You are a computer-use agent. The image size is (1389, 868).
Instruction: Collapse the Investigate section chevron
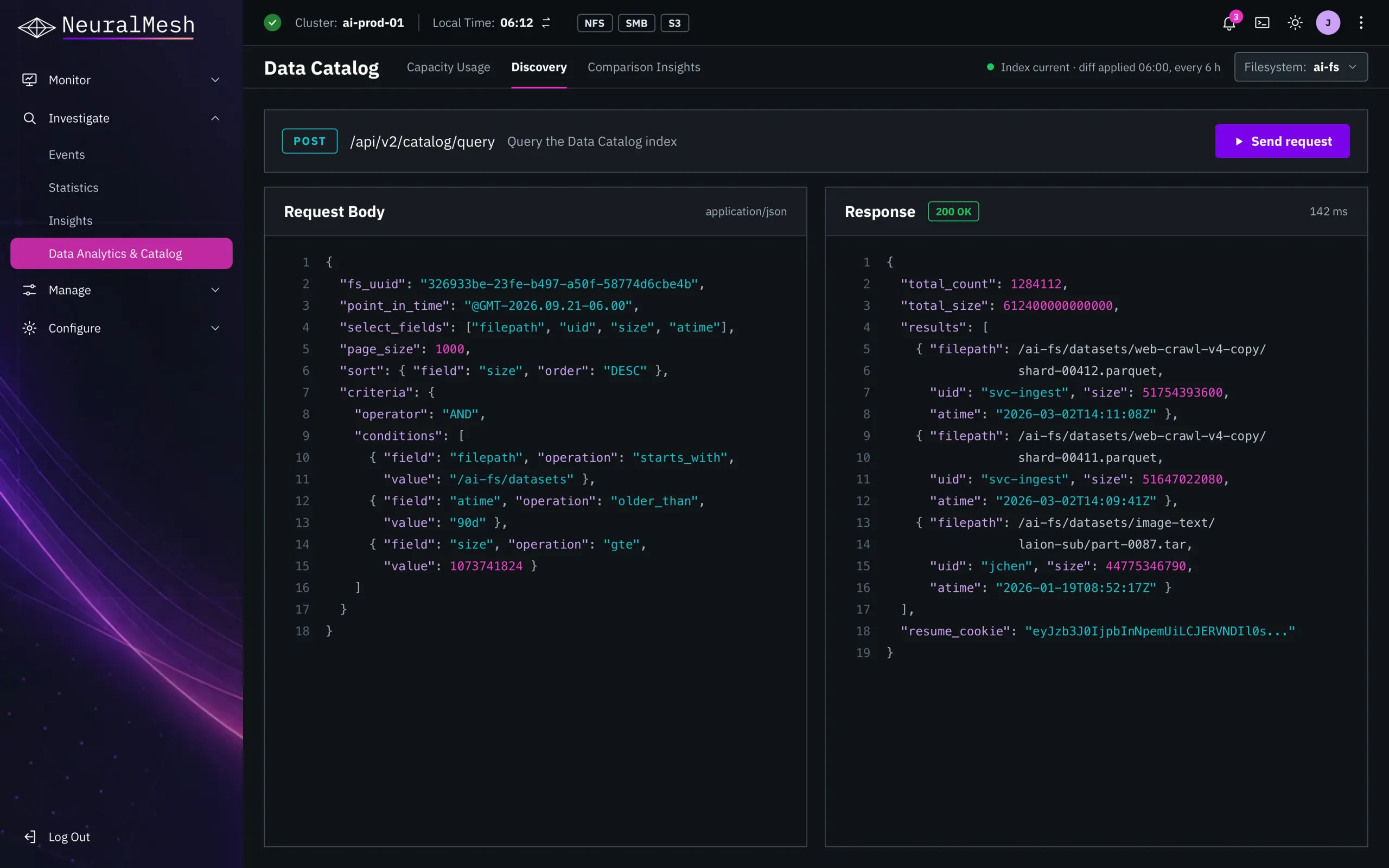(x=215, y=118)
